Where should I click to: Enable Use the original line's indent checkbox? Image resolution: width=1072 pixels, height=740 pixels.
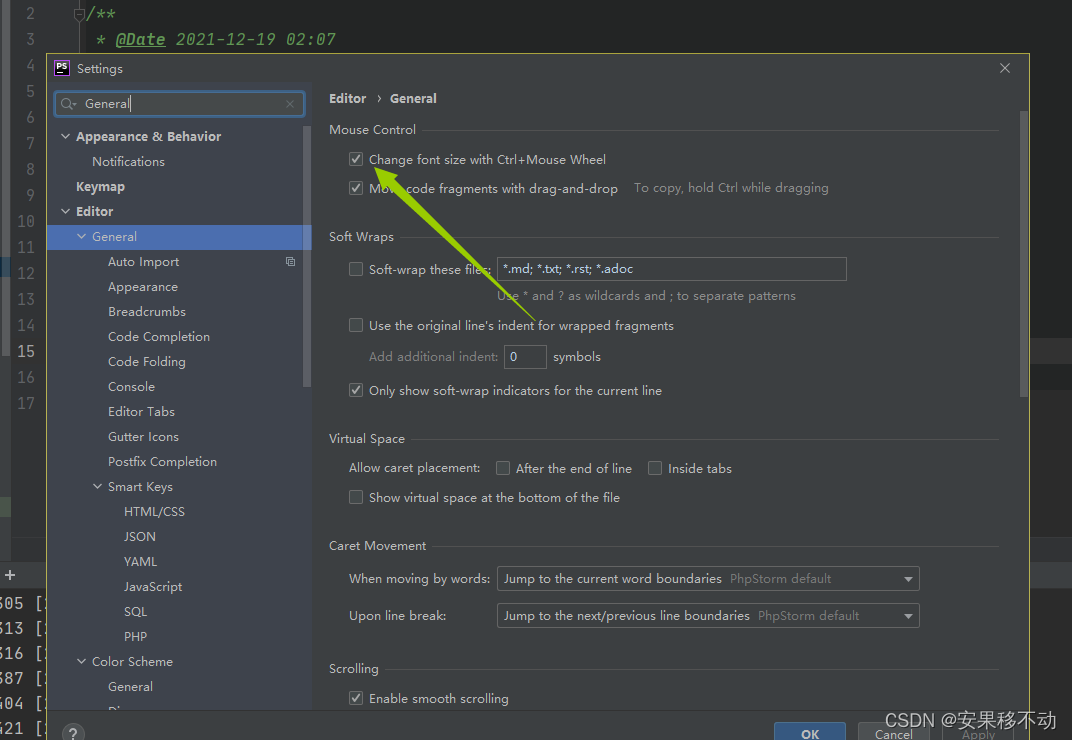click(356, 326)
